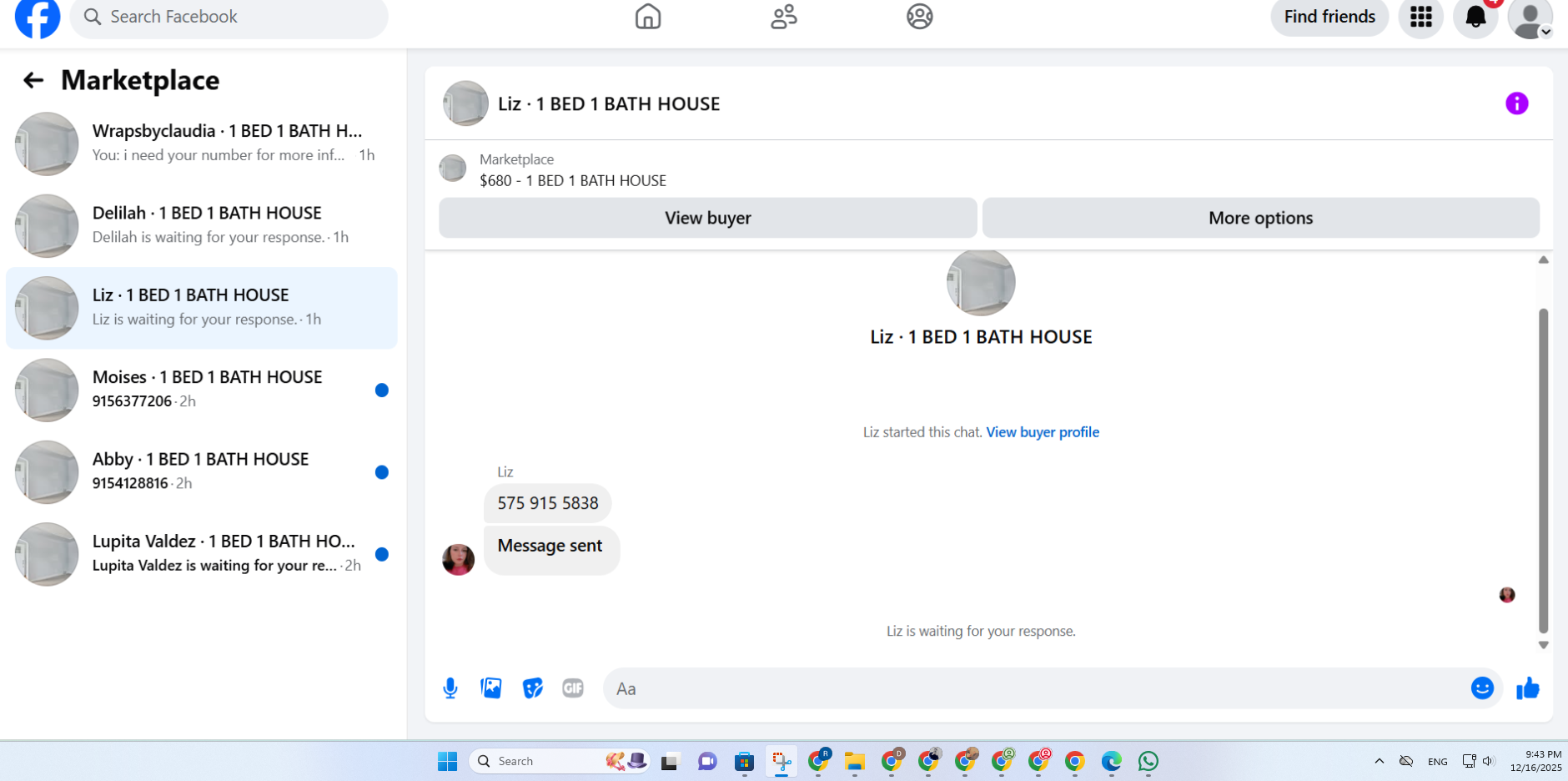This screenshot has width=1568, height=781.
Task: Open Microsoft Store from the taskbar
Action: (x=744, y=761)
